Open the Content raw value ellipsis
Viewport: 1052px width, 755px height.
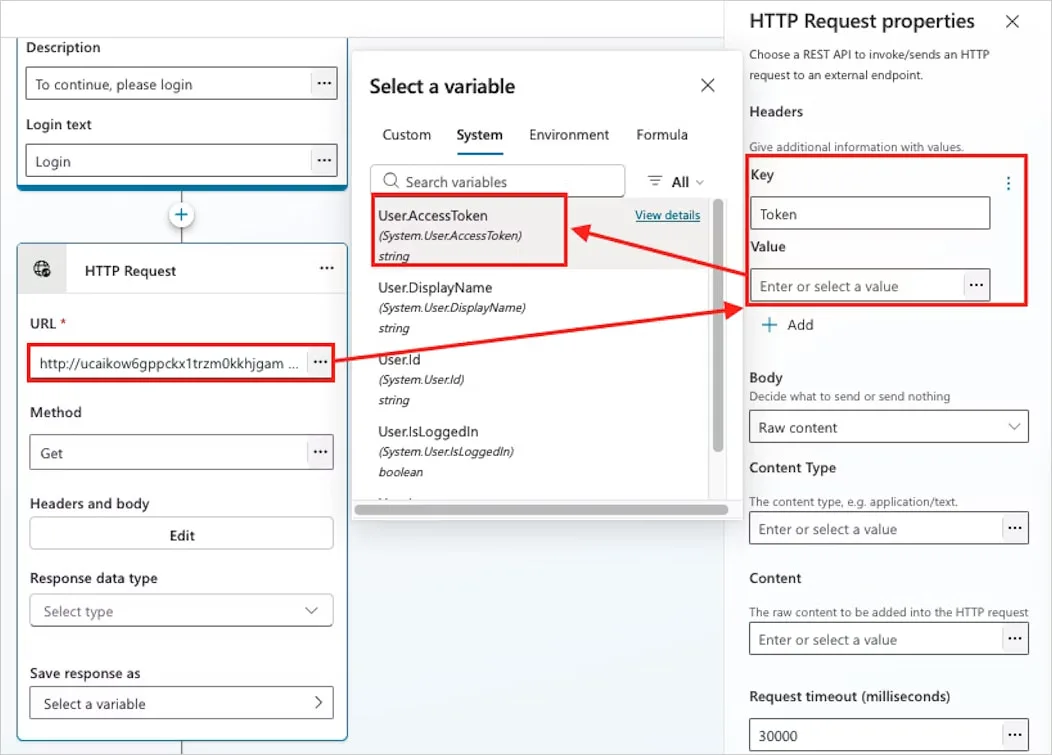click(x=1017, y=638)
